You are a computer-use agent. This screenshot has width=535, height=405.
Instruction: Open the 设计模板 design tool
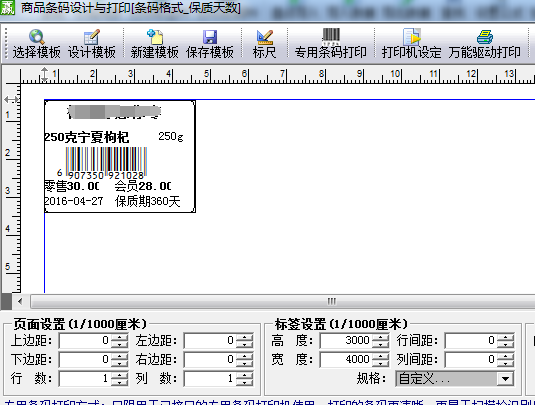tap(91, 44)
